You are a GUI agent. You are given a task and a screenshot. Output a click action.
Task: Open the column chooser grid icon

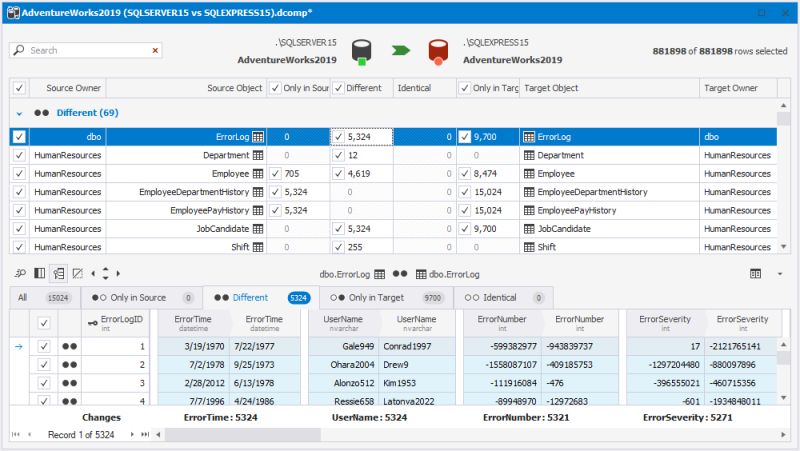[x=755, y=274]
